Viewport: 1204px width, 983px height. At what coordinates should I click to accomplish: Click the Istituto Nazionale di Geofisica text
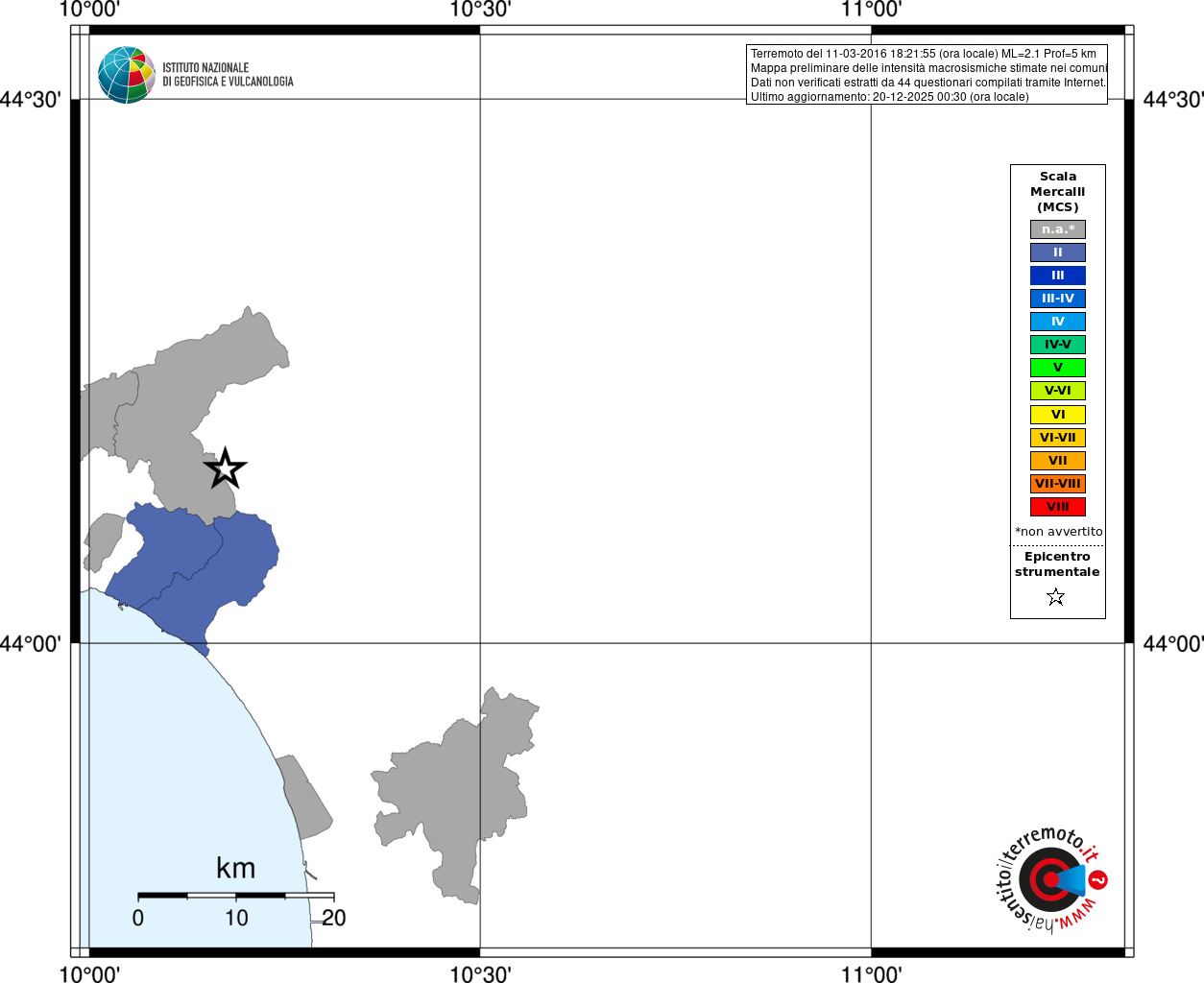click(228, 75)
